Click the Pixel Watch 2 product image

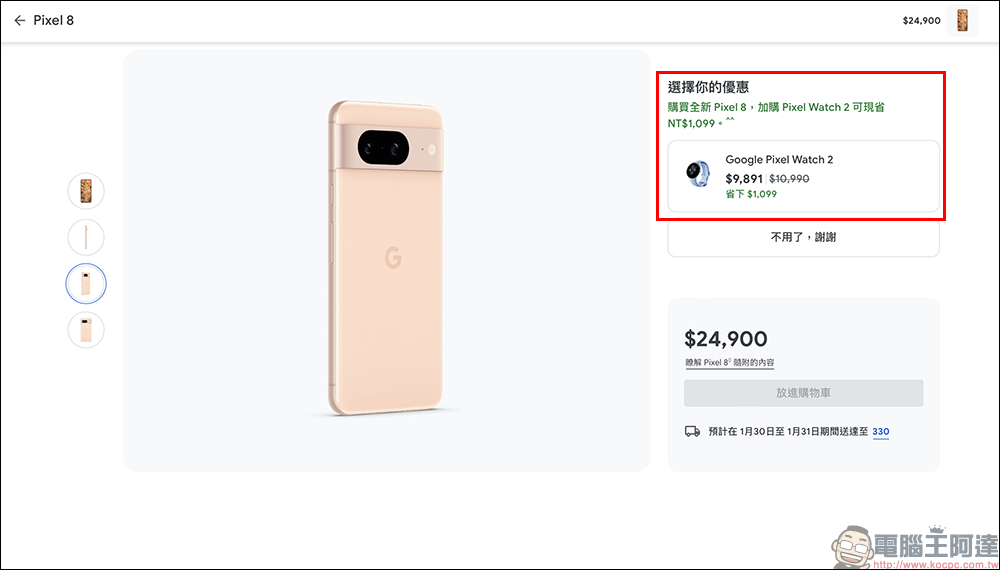[x=697, y=173]
